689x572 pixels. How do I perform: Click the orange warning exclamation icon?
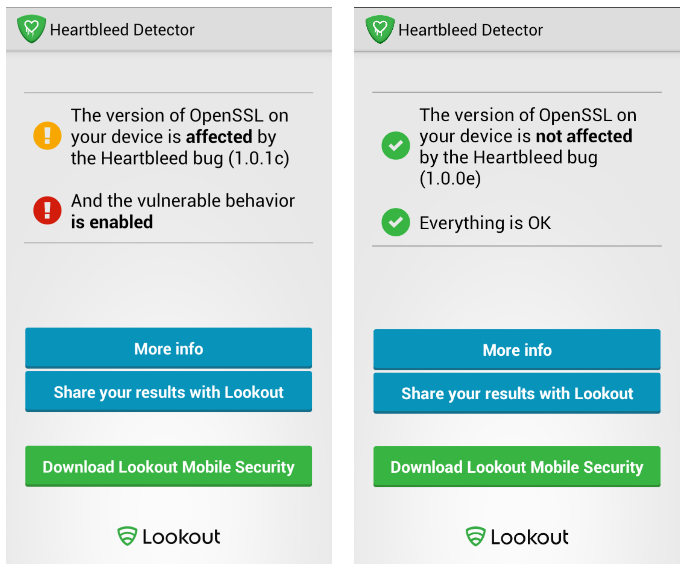(x=47, y=137)
